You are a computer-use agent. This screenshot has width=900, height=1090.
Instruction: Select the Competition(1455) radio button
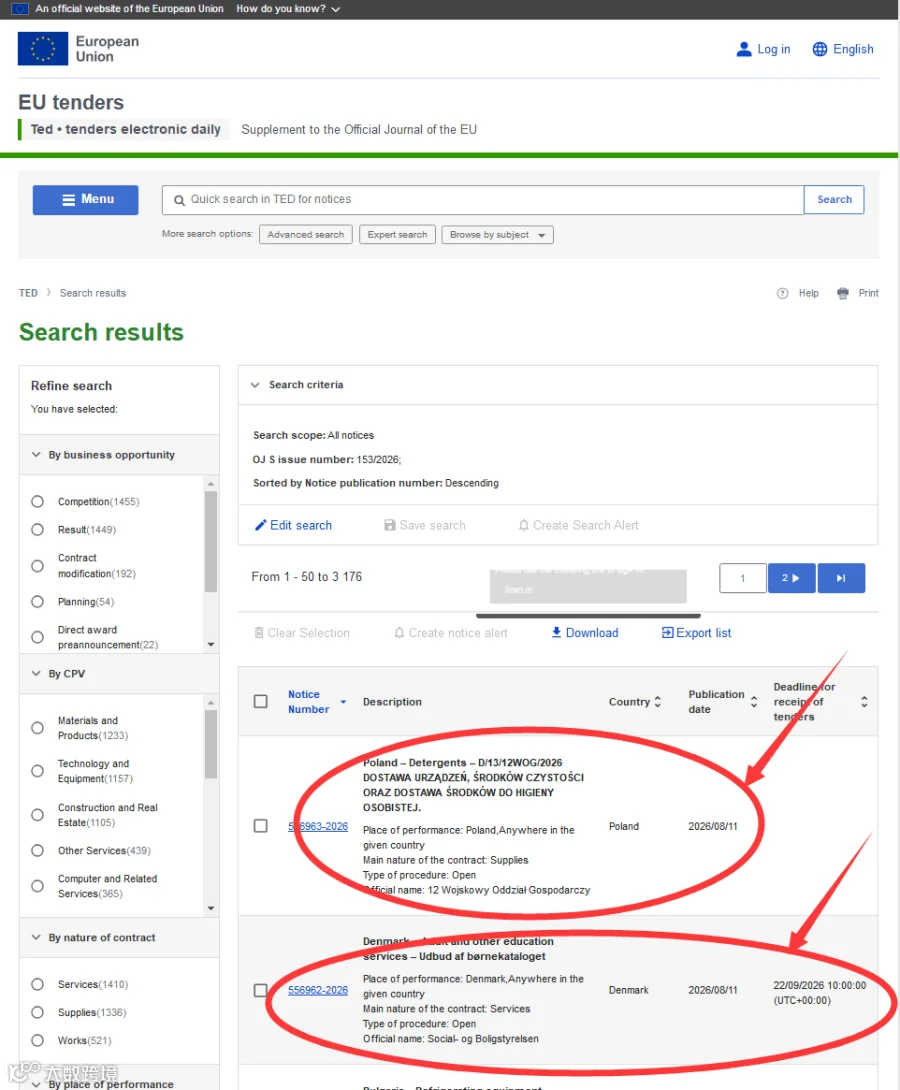pos(38,502)
